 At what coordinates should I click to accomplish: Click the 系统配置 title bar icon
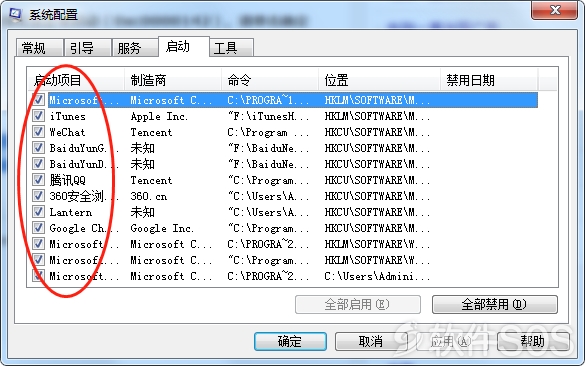[16, 14]
